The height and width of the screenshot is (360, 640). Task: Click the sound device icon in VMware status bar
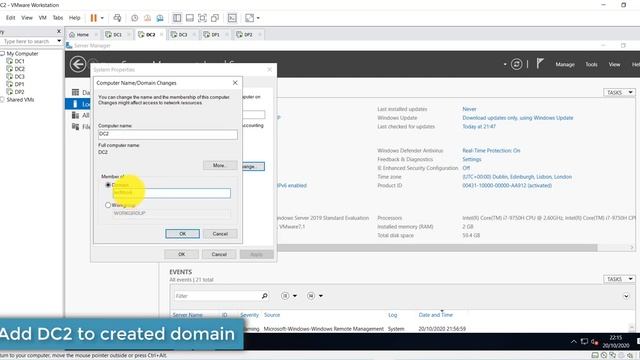pos(630,356)
